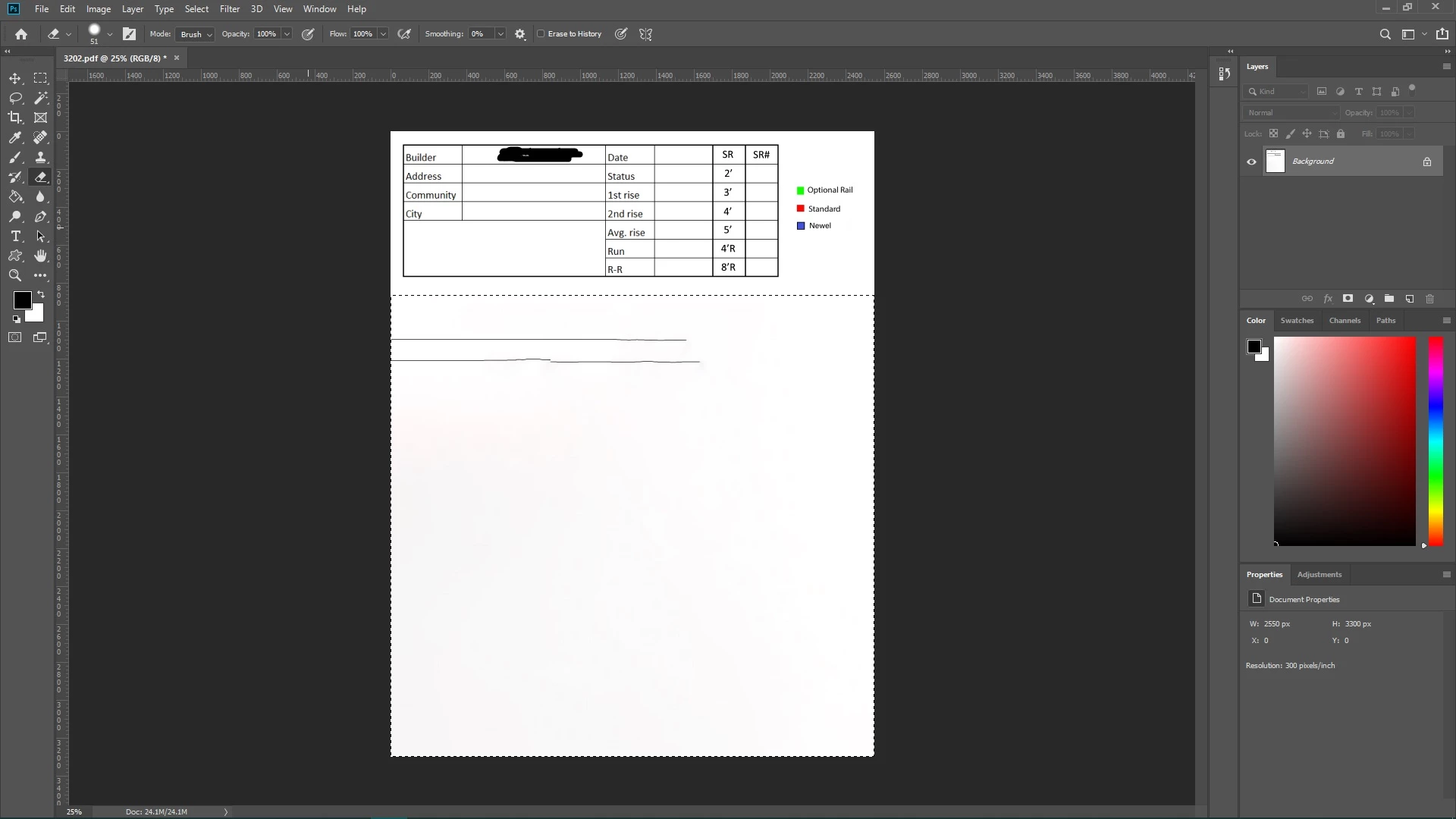
Task: Select the Lasso tool
Action: pos(15,98)
